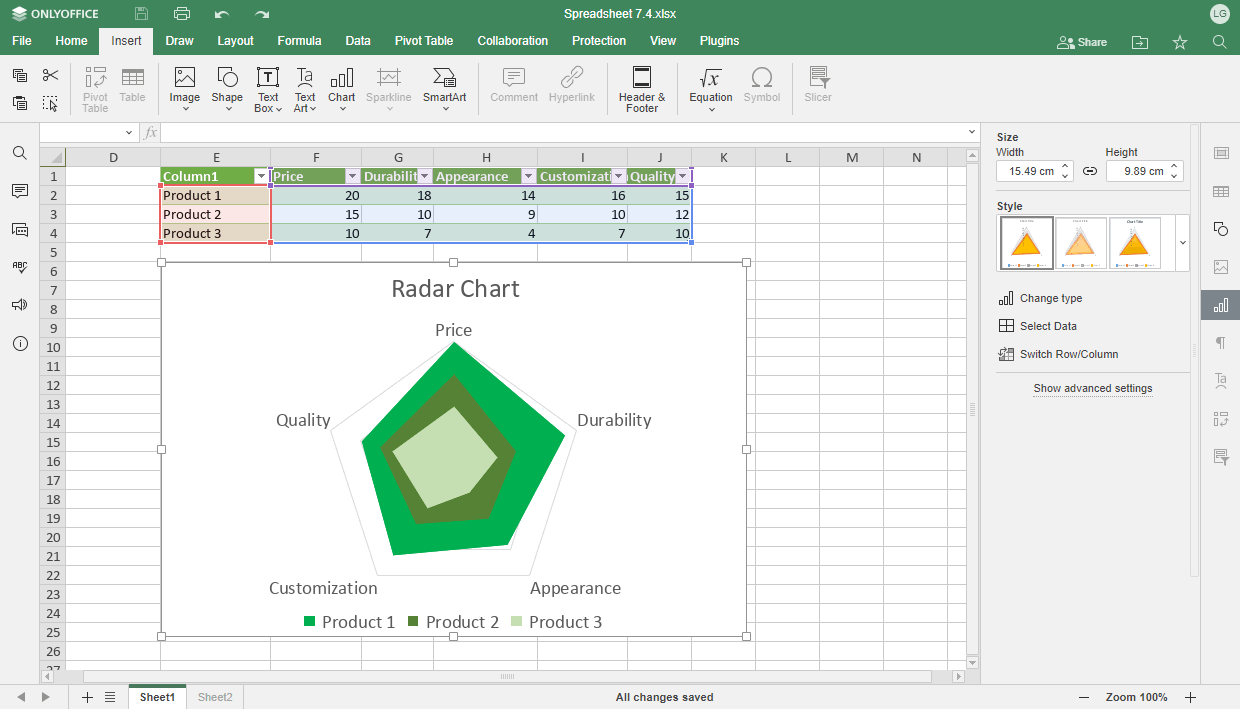Image resolution: width=1240 pixels, height=709 pixels.
Task: Toggle the filter on the Price column header
Action: 350,175
